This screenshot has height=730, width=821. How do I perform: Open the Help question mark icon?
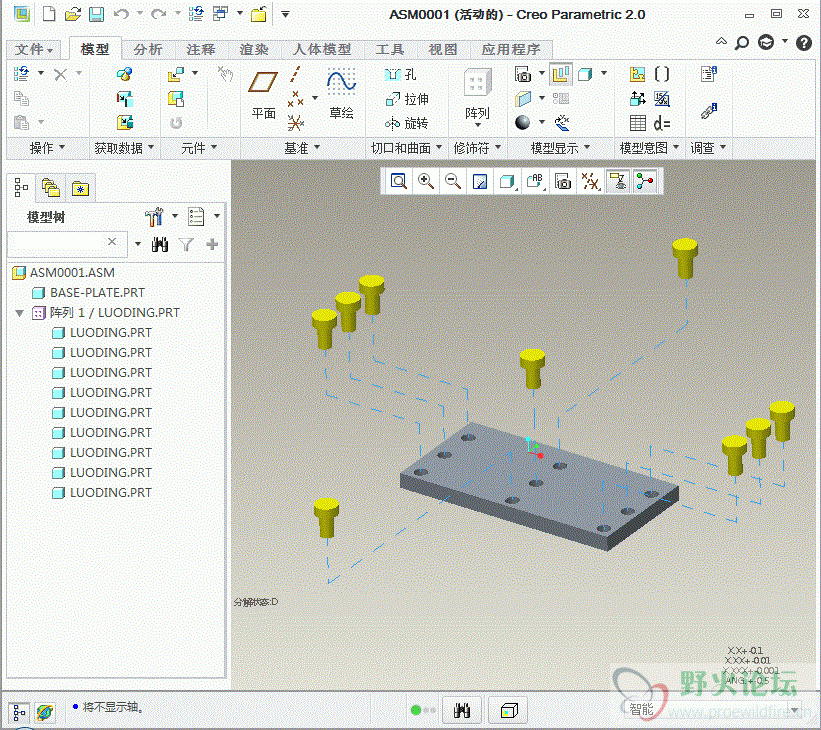click(x=804, y=42)
